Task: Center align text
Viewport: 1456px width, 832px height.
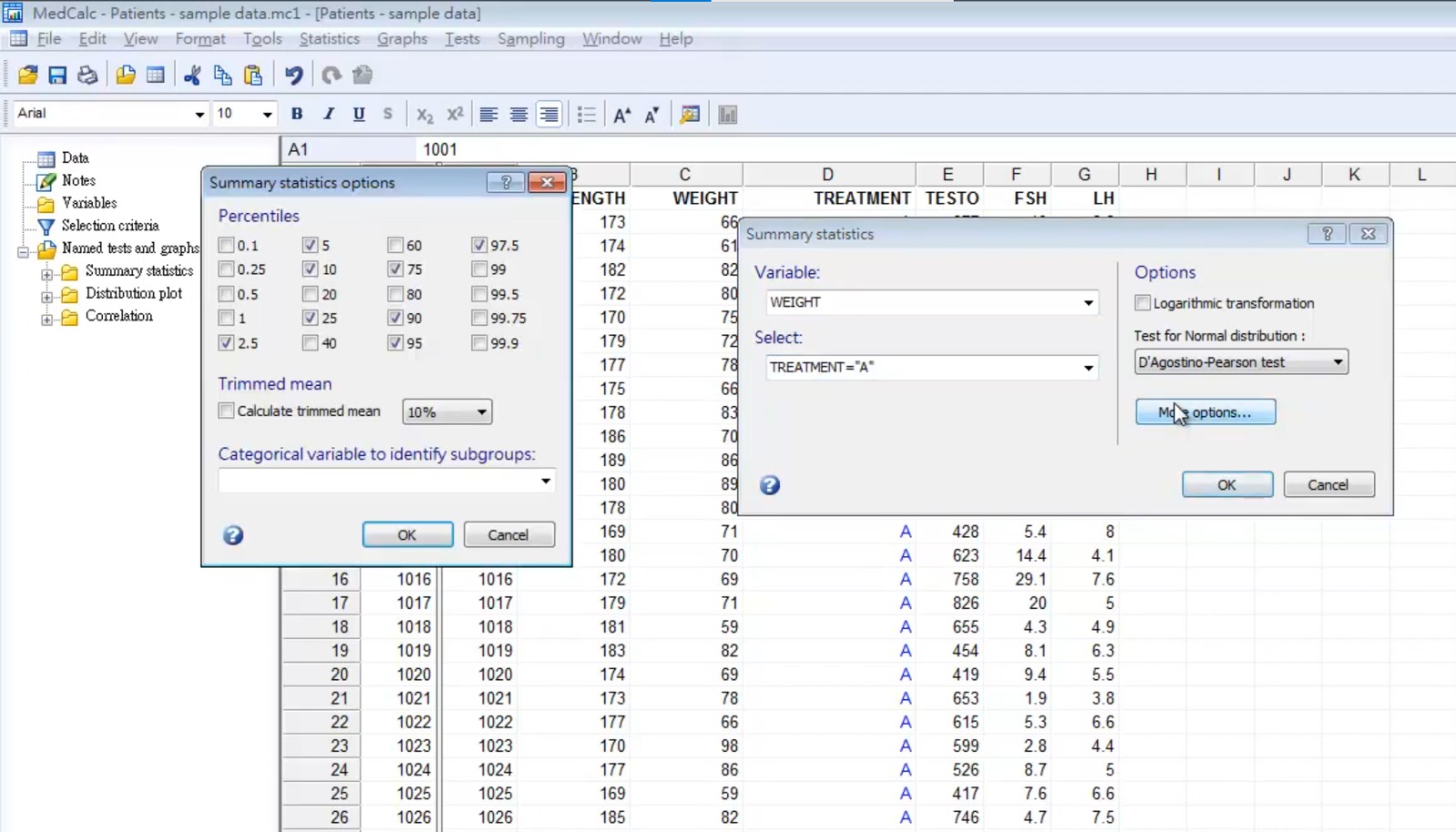Action: tap(519, 114)
